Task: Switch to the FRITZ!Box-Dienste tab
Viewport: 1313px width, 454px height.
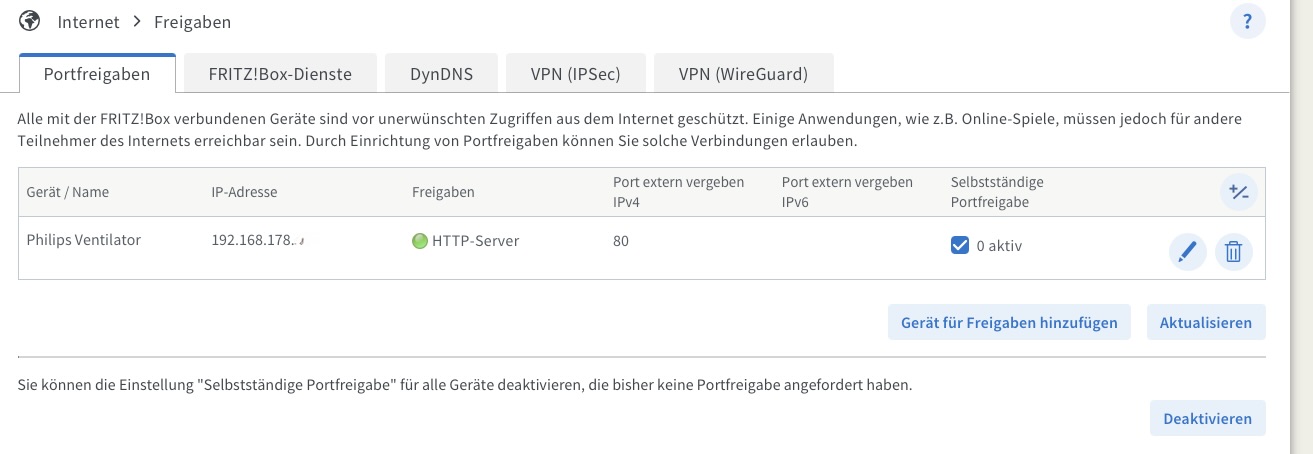Action: tap(279, 74)
